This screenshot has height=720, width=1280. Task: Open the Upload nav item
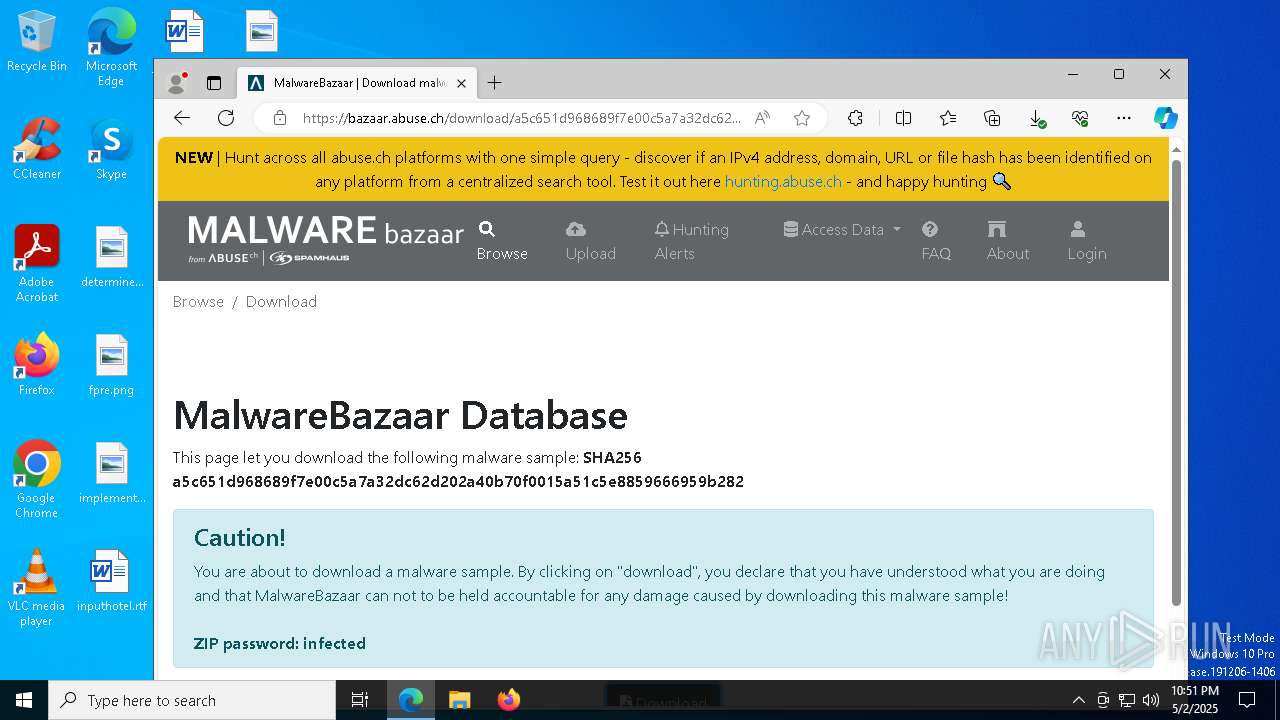point(590,241)
